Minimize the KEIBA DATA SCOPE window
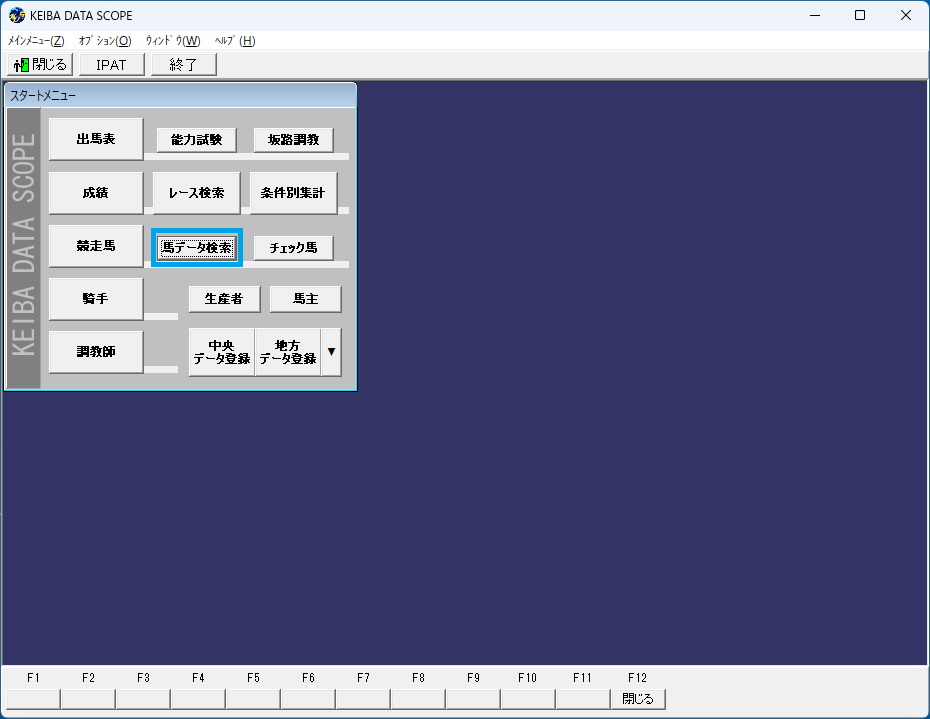The height and width of the screenshot is (719, 930). coord(815,15)
